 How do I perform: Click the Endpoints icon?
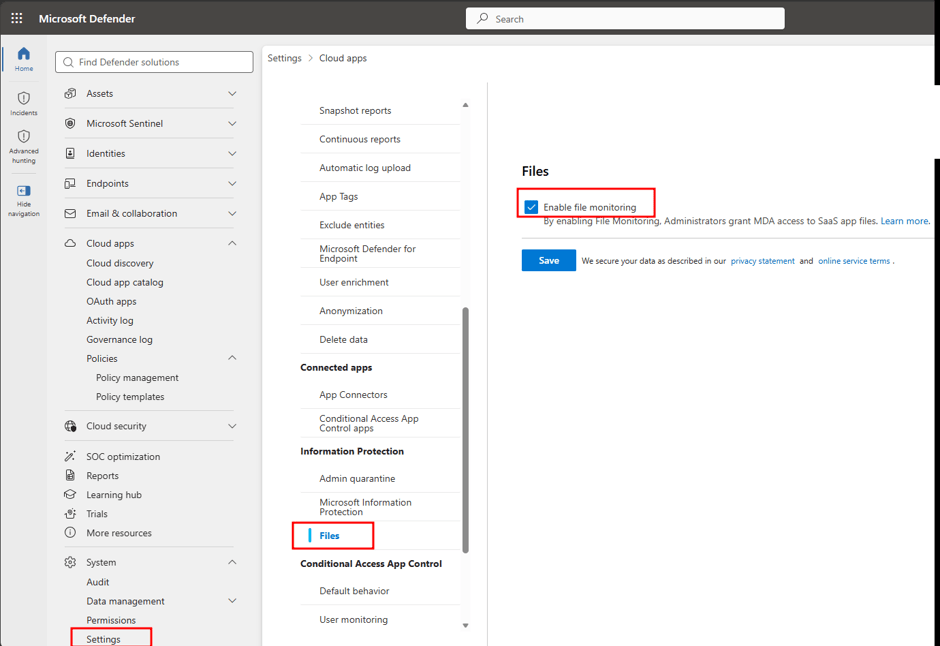[70, 183]
